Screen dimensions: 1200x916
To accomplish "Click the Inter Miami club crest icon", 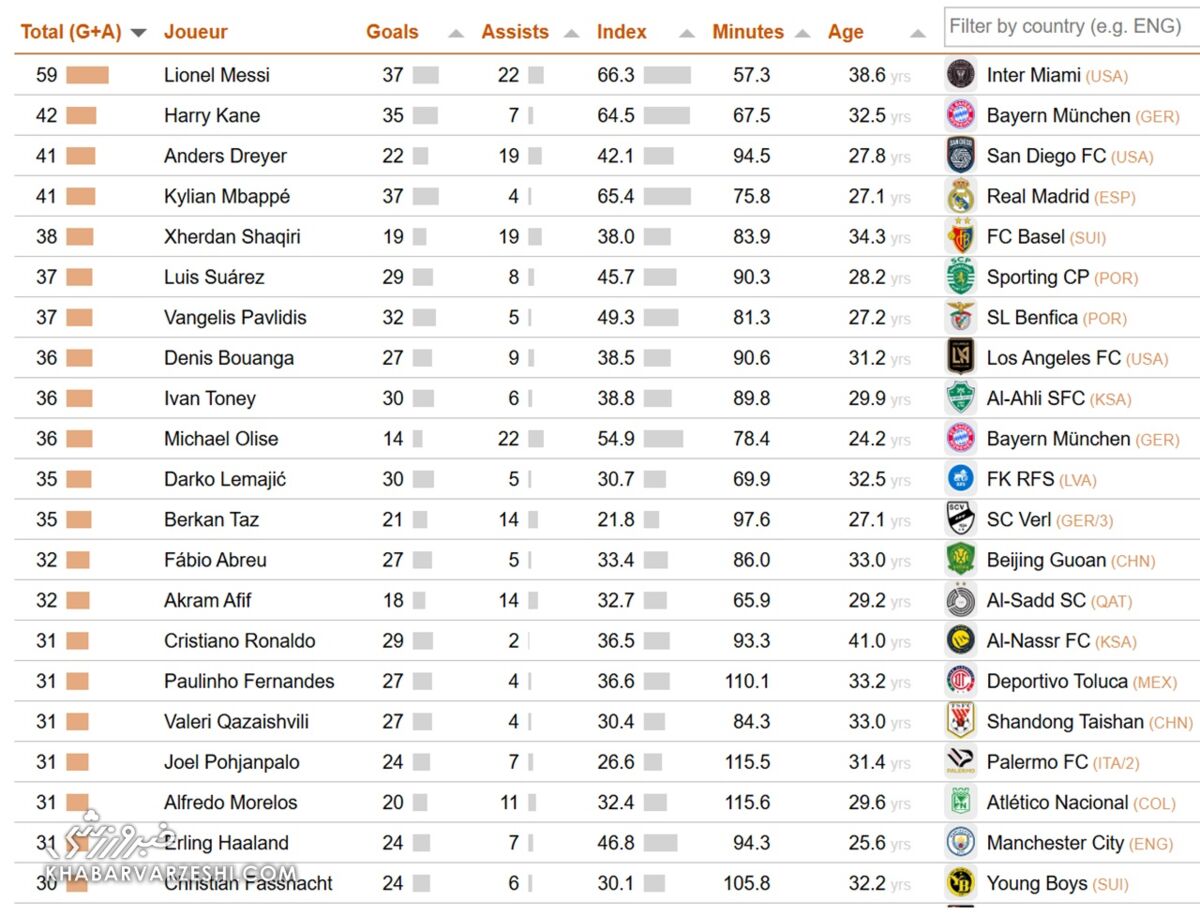I will click(960, 75).
